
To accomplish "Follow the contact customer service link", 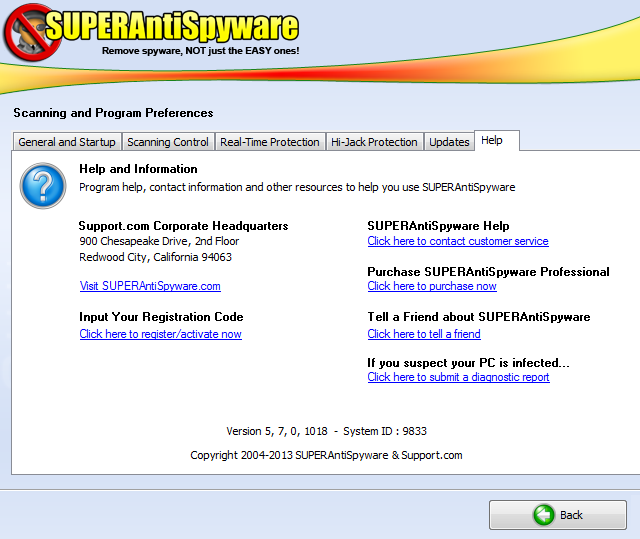I will (x=458, y=241).
